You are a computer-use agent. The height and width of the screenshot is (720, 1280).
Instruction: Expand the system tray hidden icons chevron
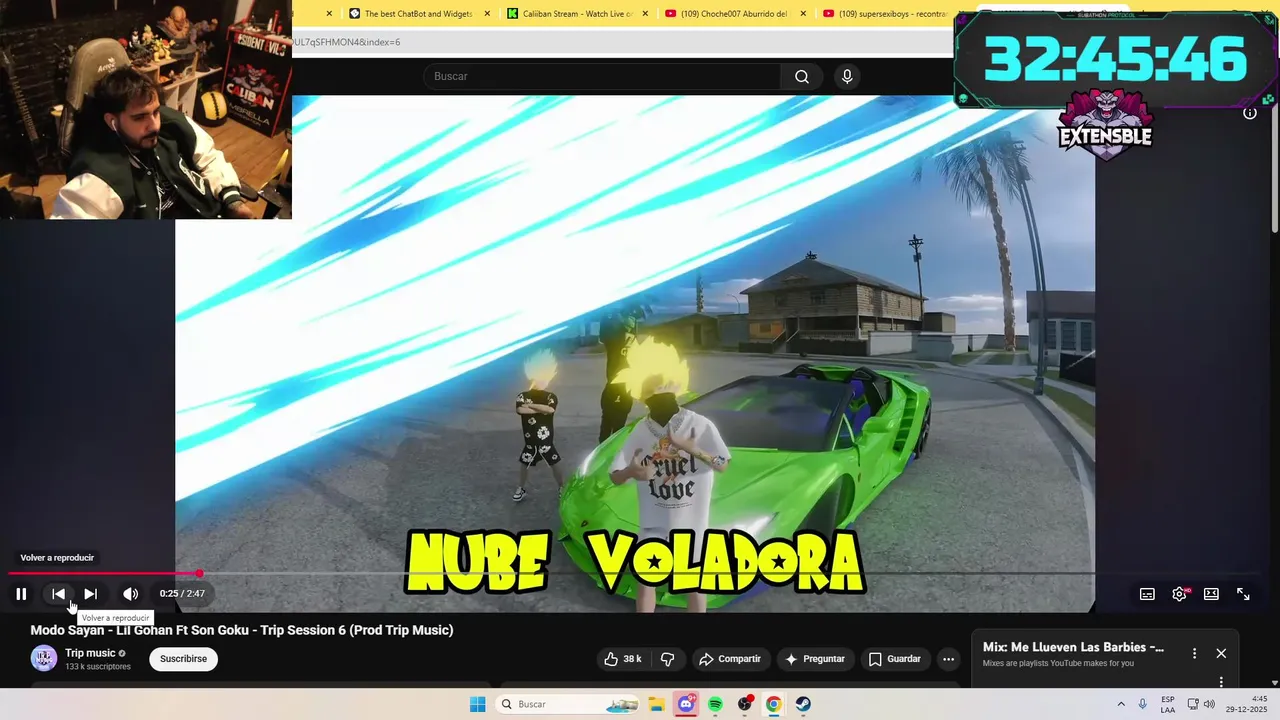pyautogui.click(x=1121, y=704)
